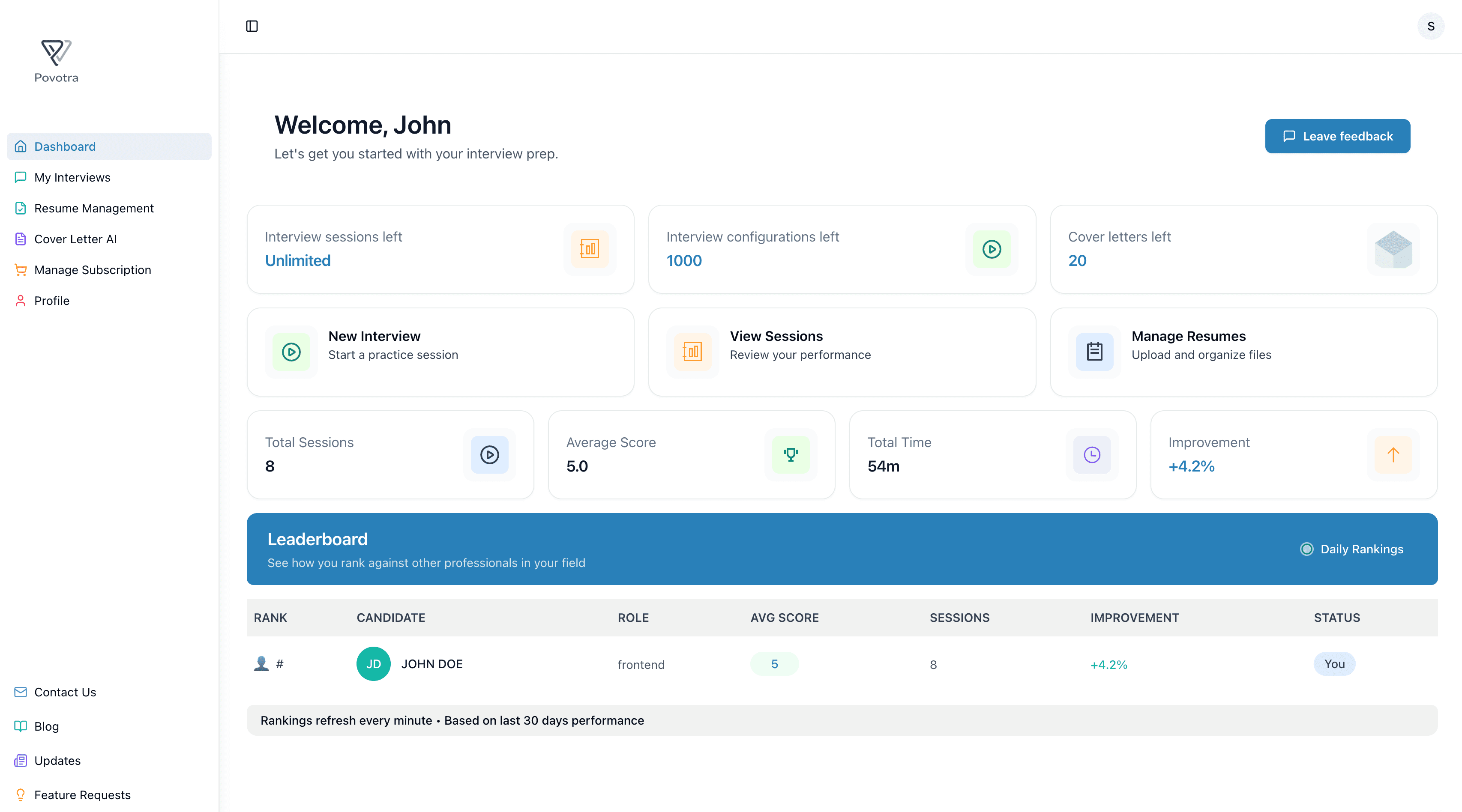Open View Sessions card

[x=842, y=352]
